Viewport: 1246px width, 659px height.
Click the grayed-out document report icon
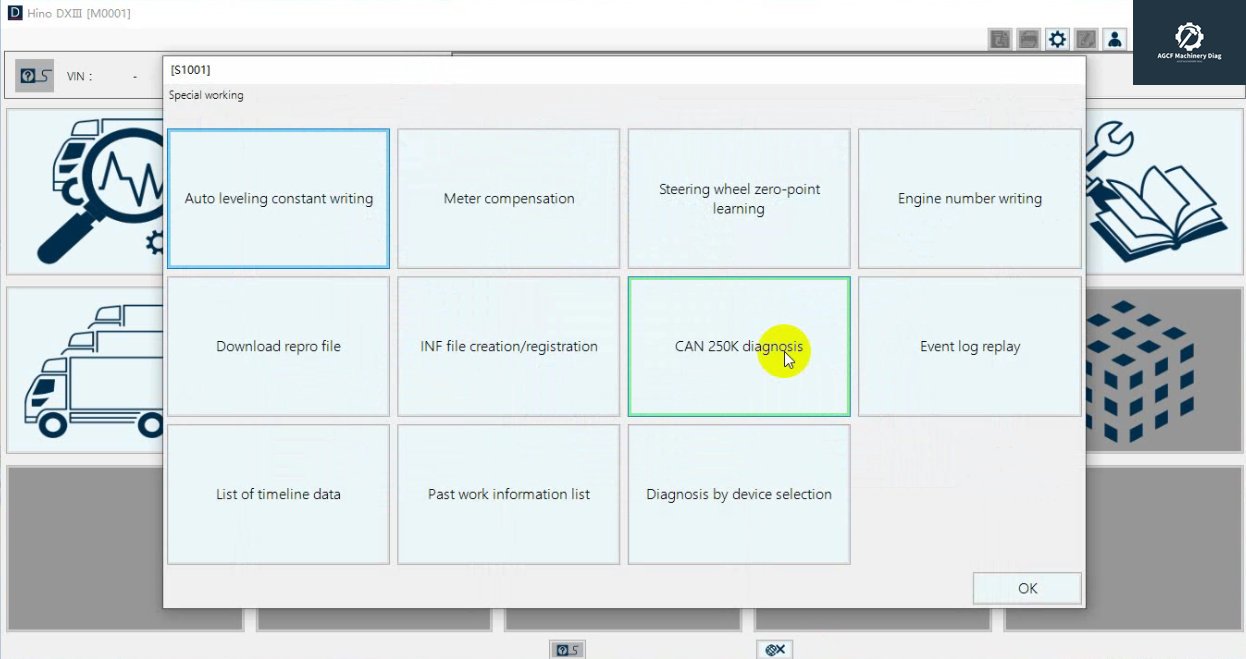click(1000, 39)
